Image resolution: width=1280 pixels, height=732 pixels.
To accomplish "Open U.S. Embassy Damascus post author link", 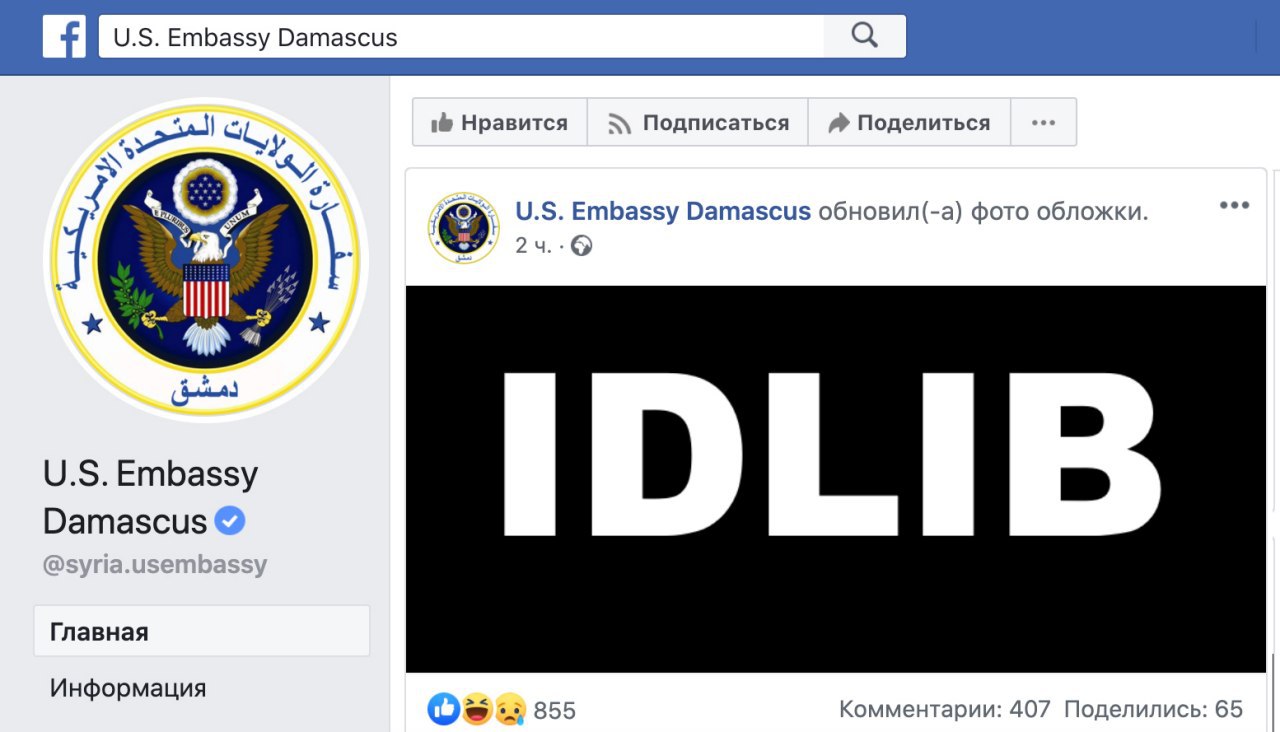I will pos(663,211).
